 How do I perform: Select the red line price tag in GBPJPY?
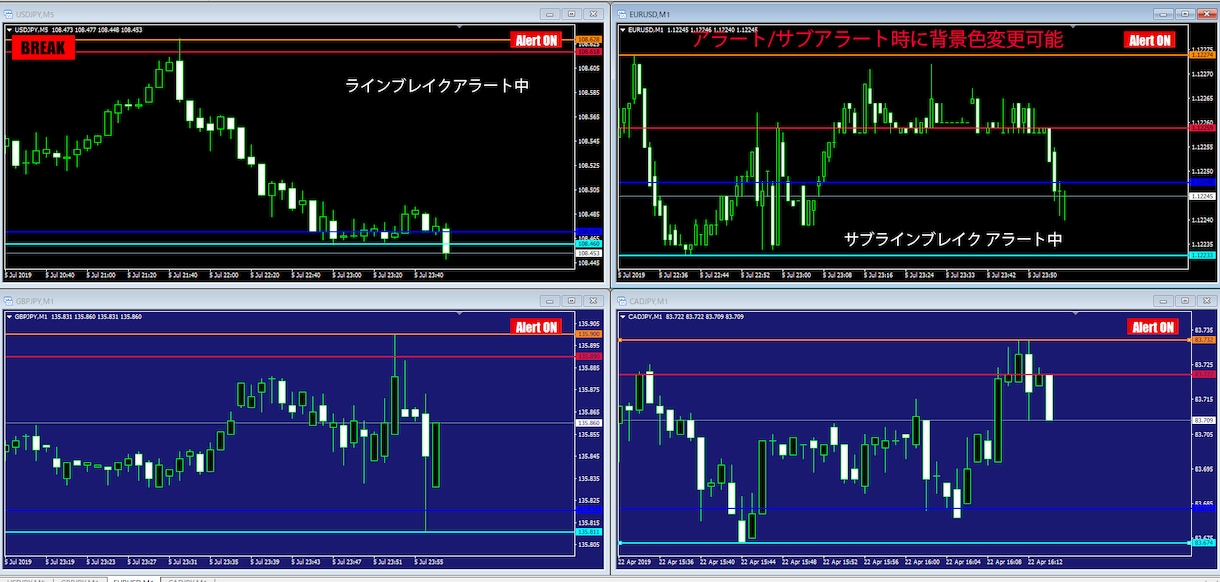(x=588, y=356)
